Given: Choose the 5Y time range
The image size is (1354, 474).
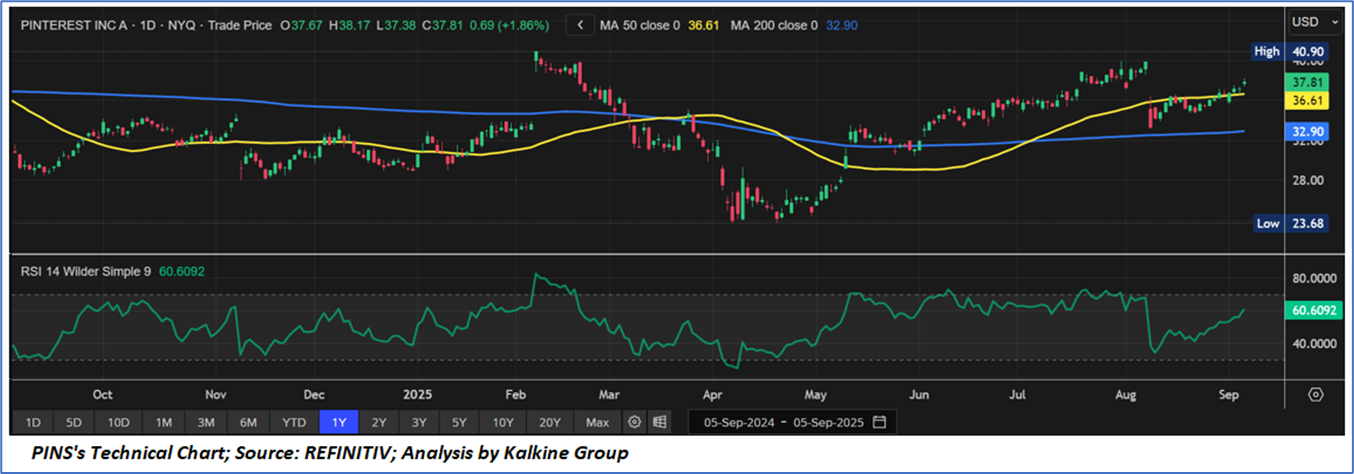Looking at the screenshot, I should click(458, 422).
